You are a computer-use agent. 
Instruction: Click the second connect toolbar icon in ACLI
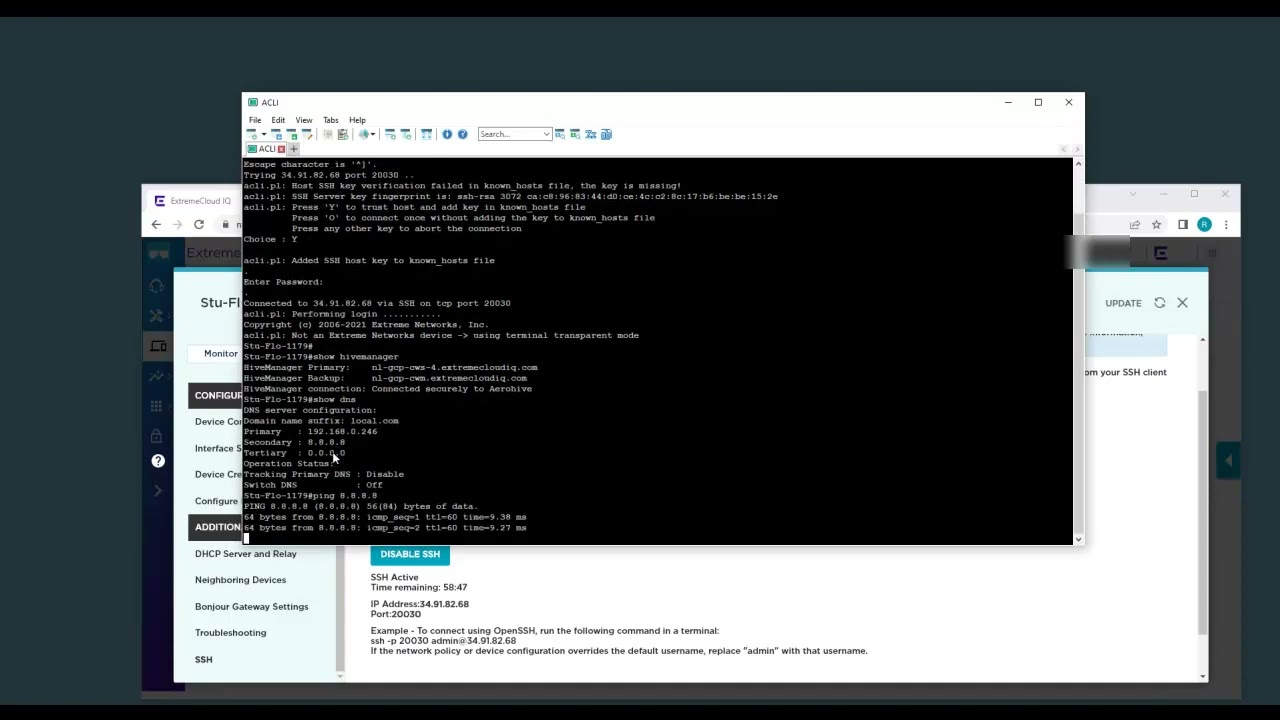[x=276, y=134]
